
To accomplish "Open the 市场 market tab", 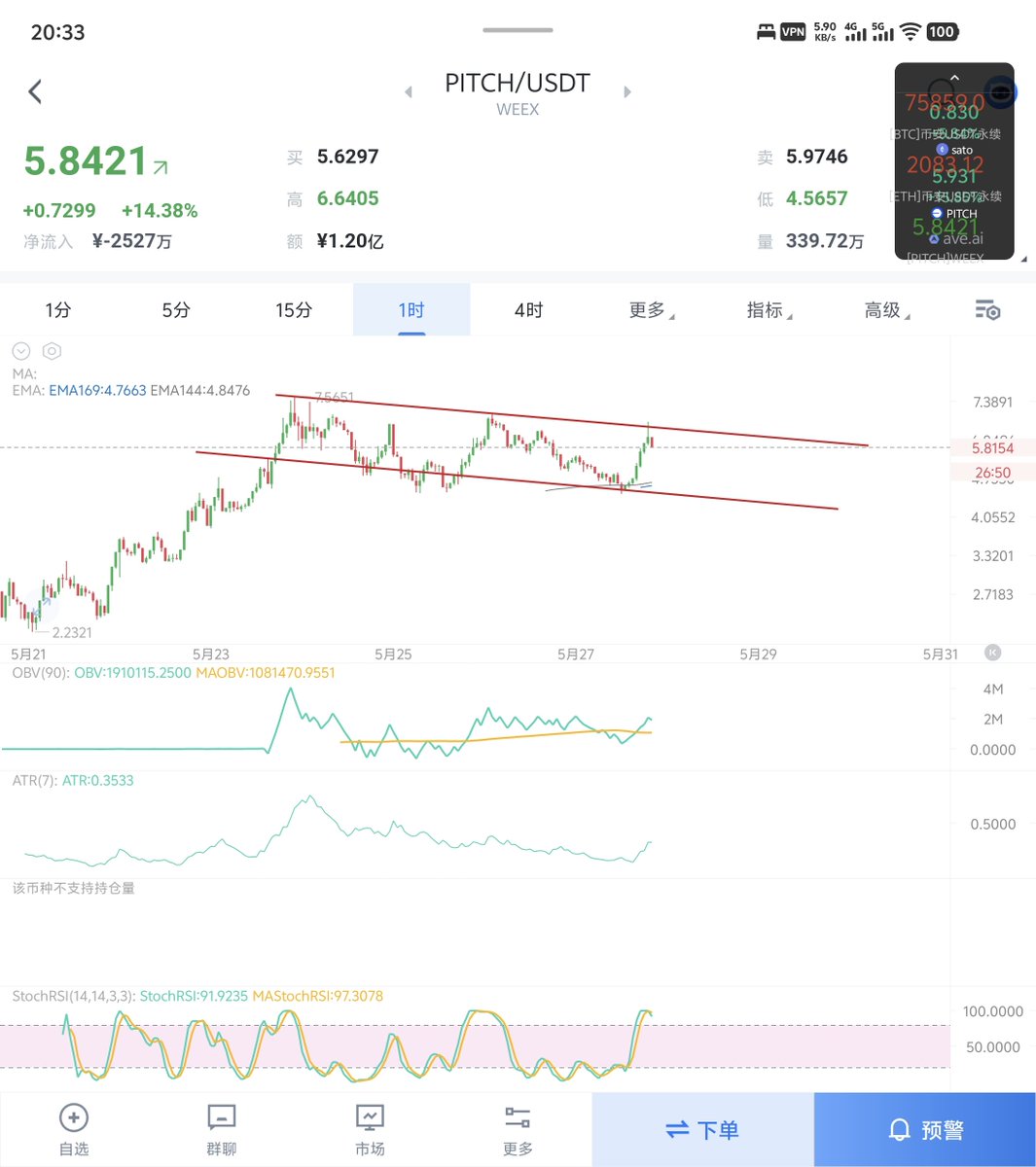I will coord(370,1130).
